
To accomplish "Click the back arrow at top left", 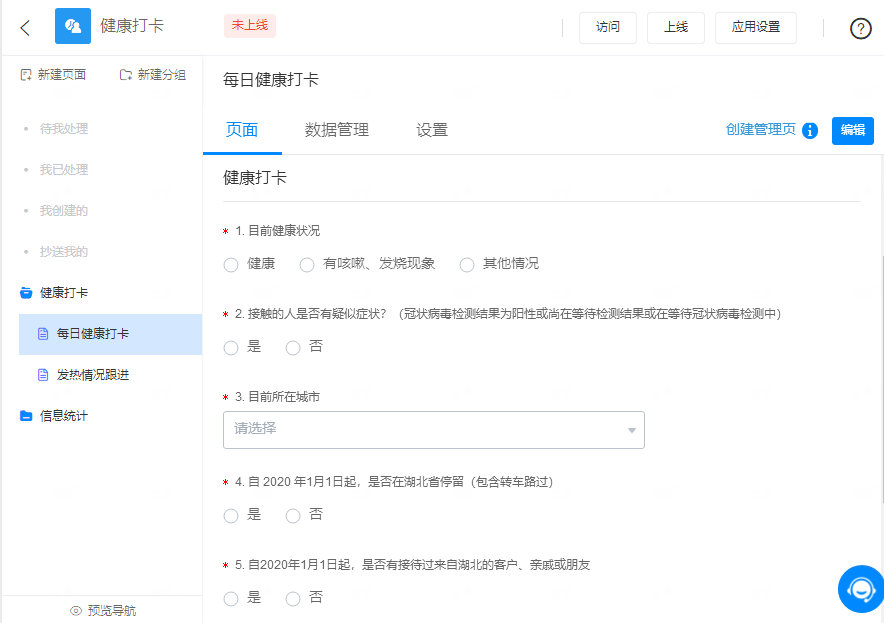I will [x=24, y=27].
